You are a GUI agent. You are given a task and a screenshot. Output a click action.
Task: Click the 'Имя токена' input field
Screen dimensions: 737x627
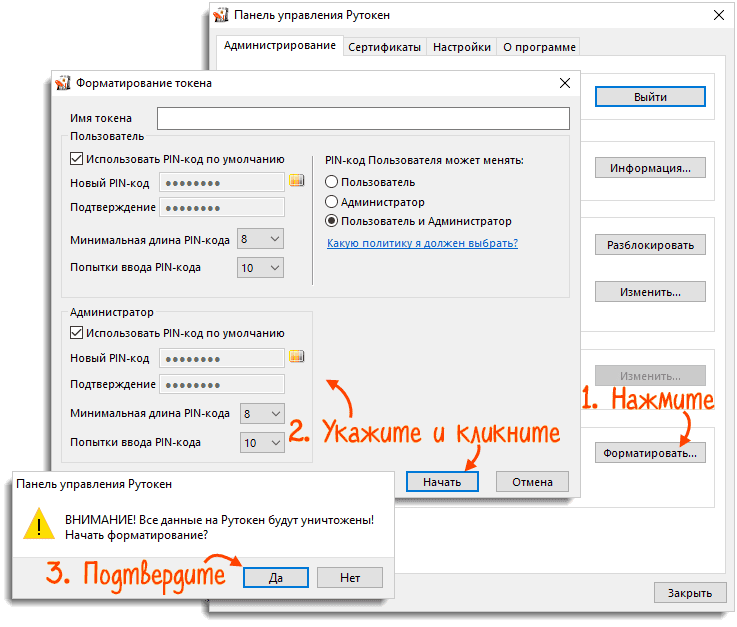(x=363, y=118)
